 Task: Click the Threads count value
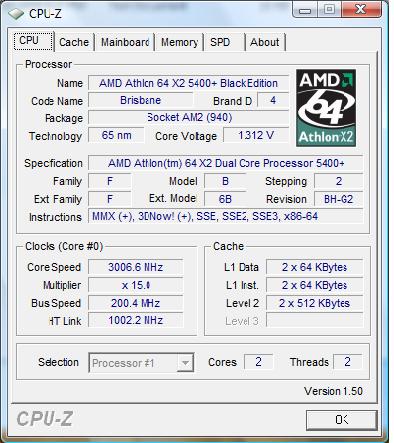(x=347, y=362)
